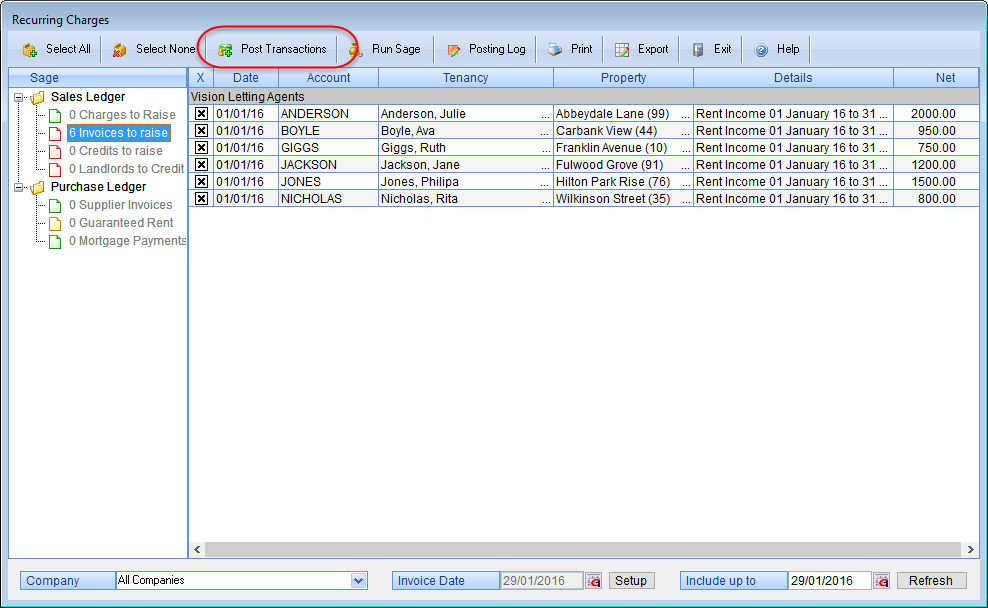The width and height of the screenshot is (988, 608).
Task: Click the Help question mark icon
Action: 761,50
